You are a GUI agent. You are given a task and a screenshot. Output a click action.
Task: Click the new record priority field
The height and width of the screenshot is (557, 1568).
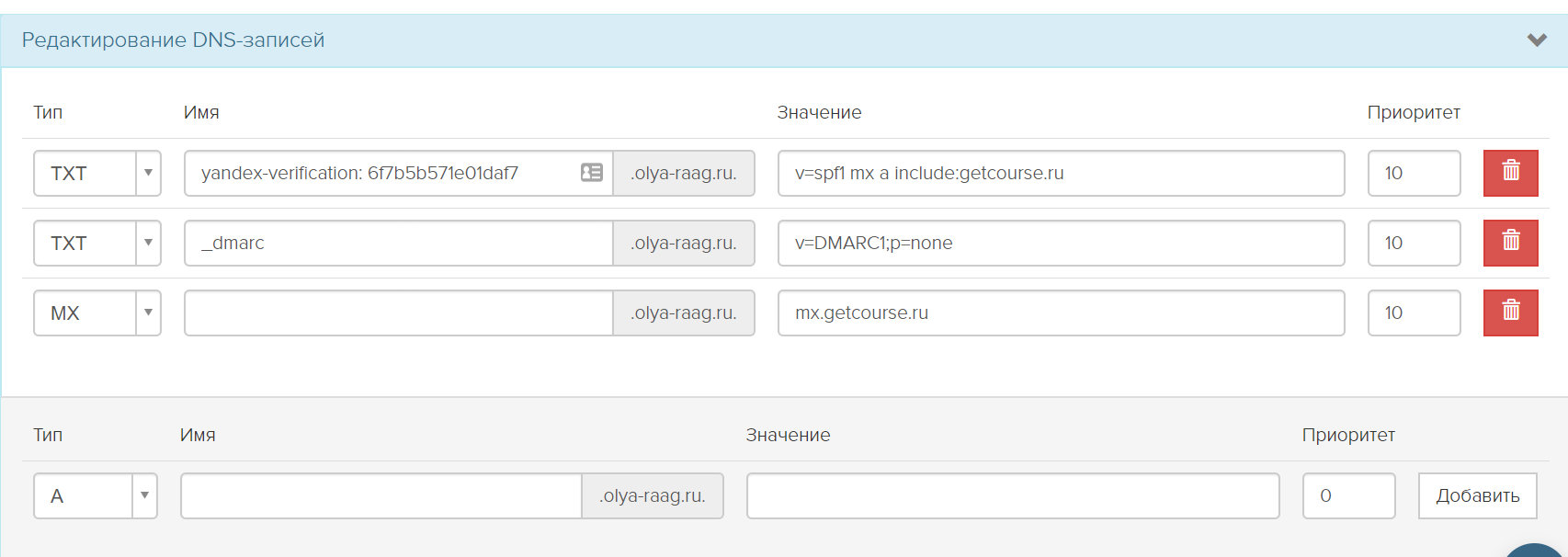click(x=1348, y=496)
